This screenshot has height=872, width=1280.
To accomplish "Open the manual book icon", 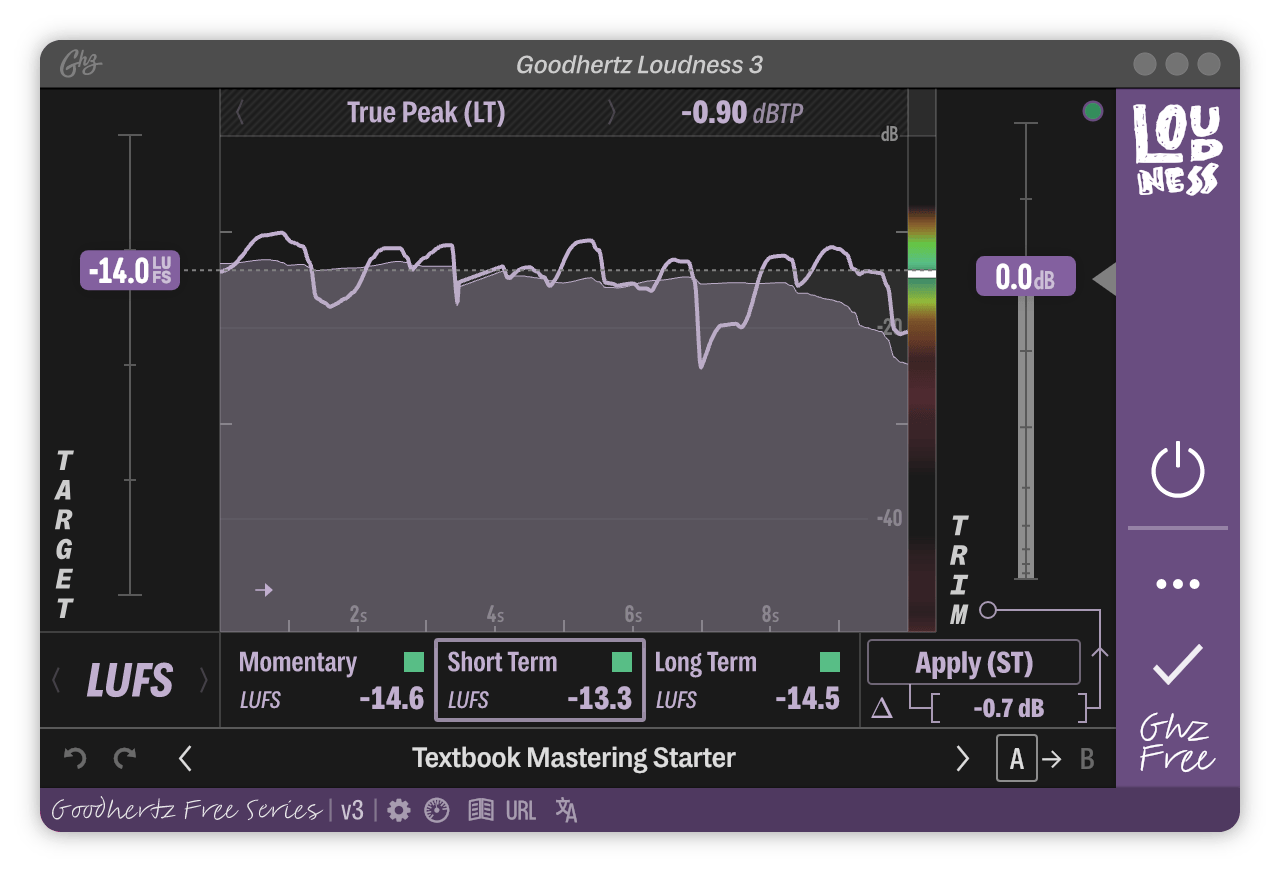I will click(481, 810).
